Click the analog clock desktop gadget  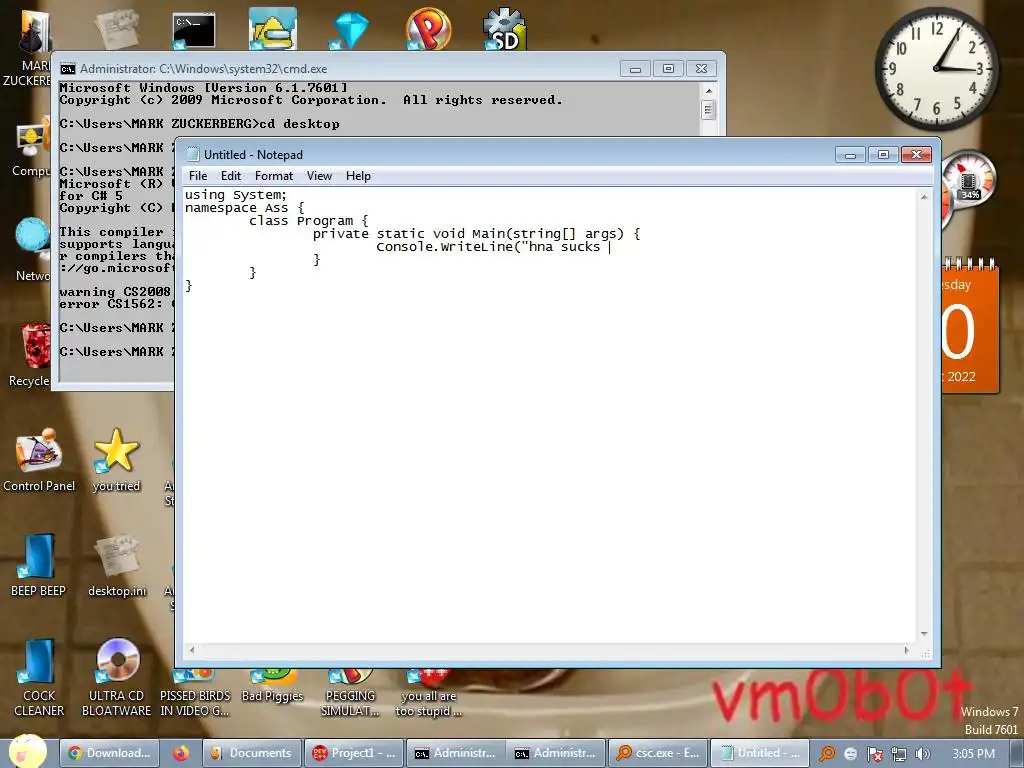click(x=936, y=69)
